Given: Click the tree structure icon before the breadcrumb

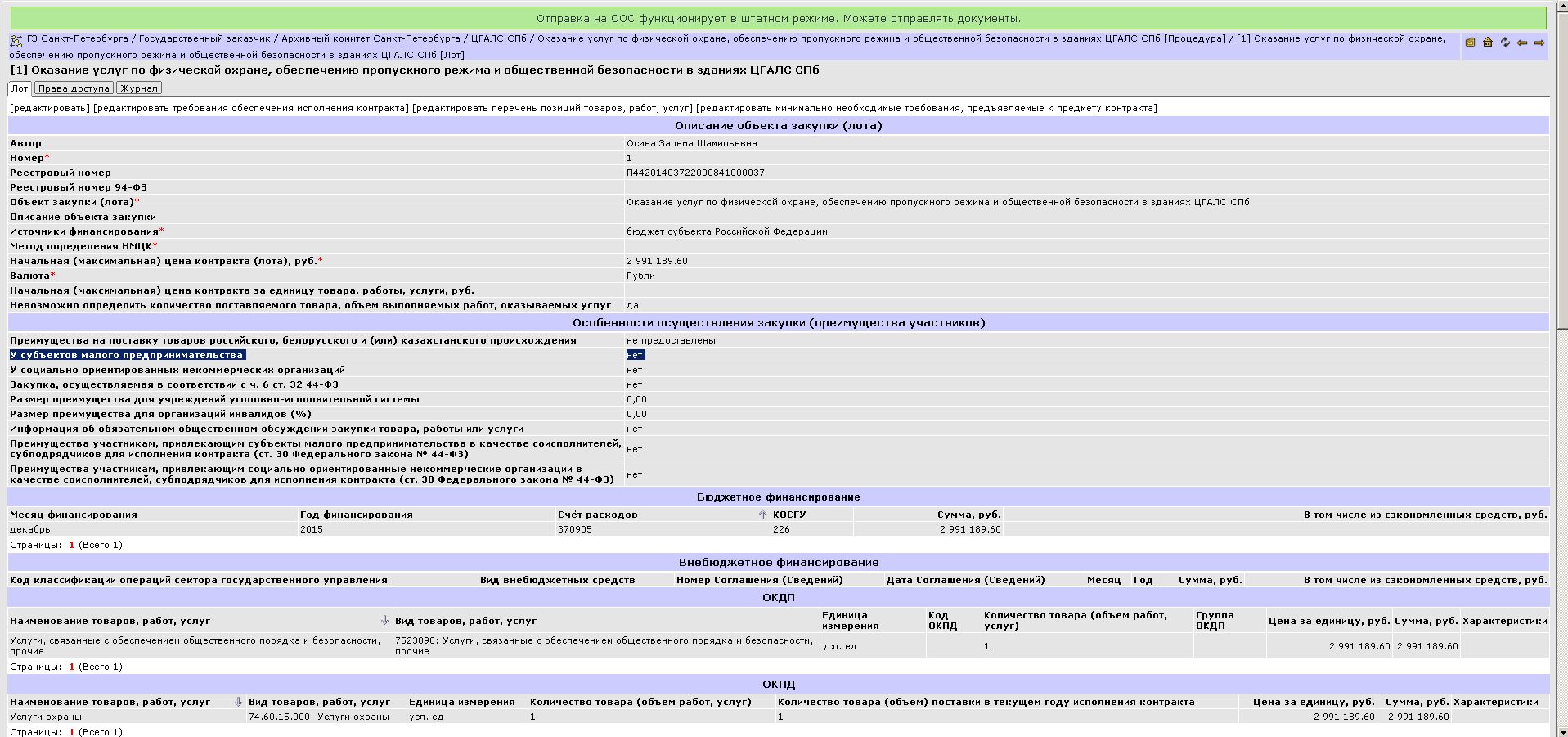Looking at the screenshot, I should coord(16,41).
